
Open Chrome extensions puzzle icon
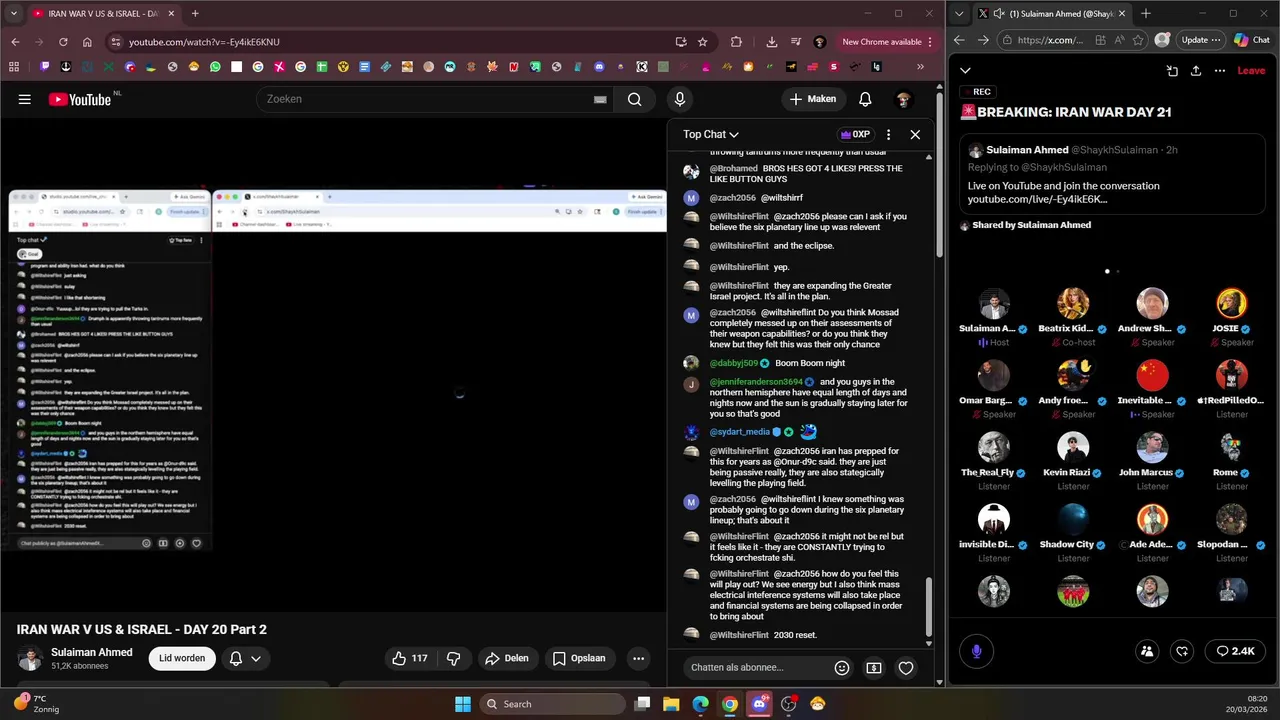pyautogui.click(x=737, y=42)
